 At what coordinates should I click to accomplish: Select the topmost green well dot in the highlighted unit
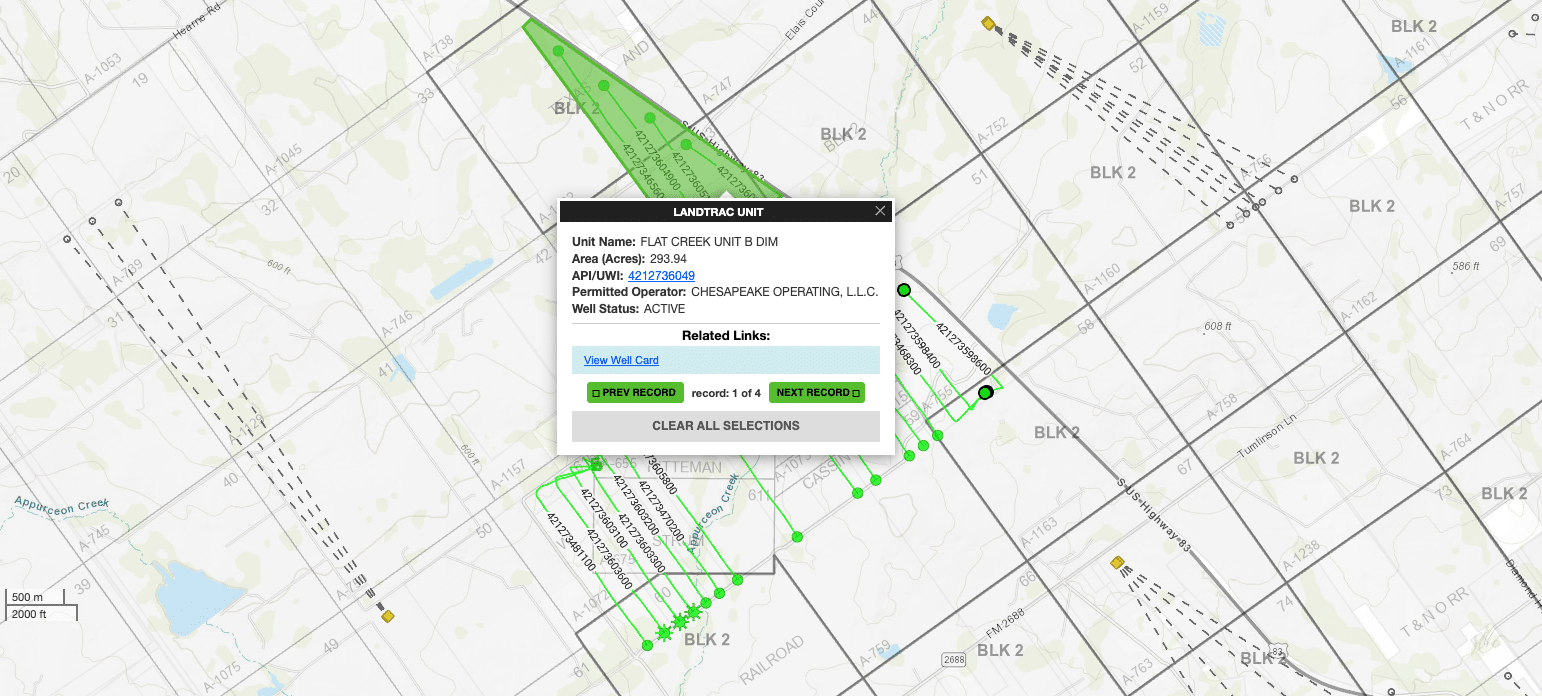point(558,50)
